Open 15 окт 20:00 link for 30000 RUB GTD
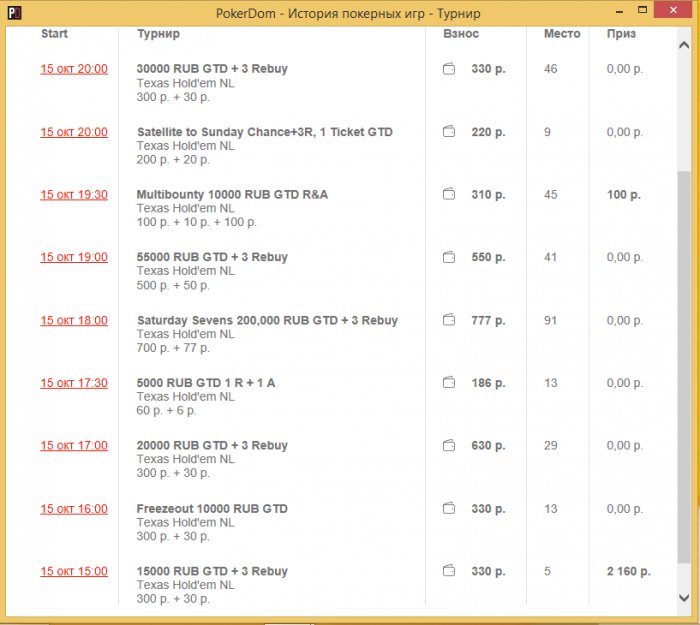Screen dimensions: 700x625 (74, 69)
